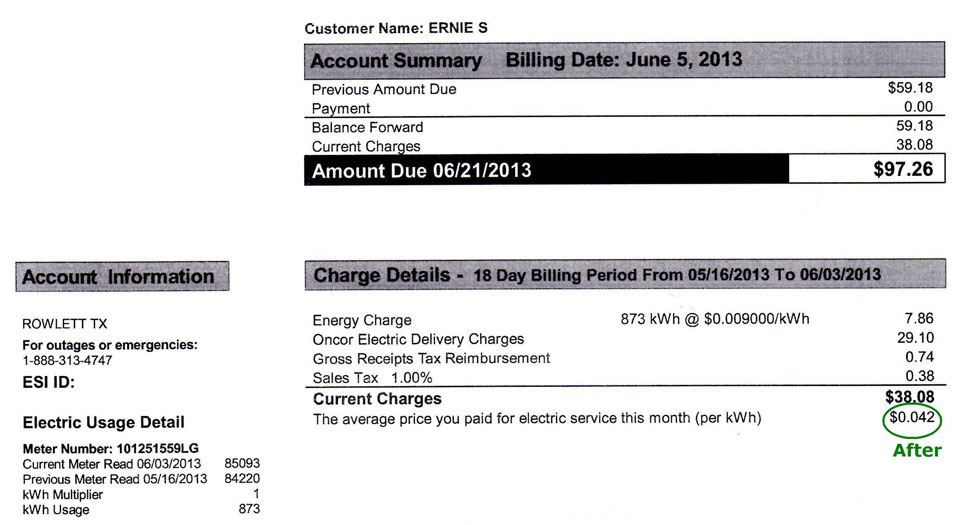Click the Sales Tax 1.00% row
960x525 pixels.
(x=623, y=377)
